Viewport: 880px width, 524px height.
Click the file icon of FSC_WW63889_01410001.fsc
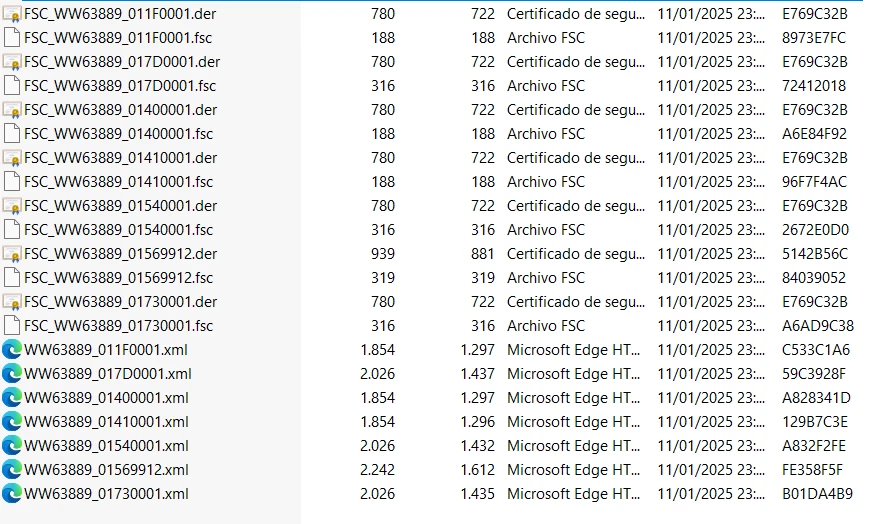[12, 182]
